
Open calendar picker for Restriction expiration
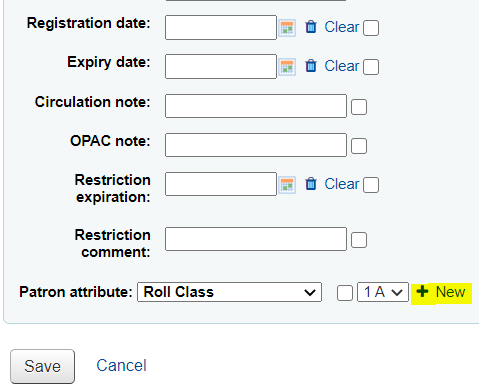click(x=287, y=184)
